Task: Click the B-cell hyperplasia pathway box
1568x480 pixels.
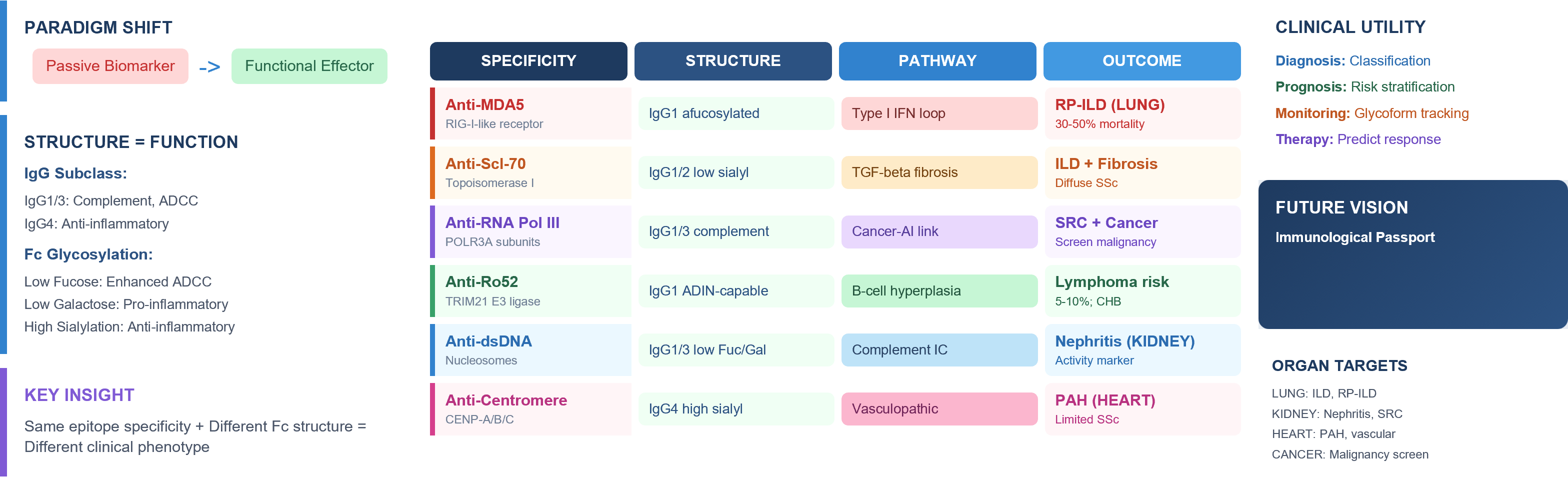Action: [x=938, y=291]
